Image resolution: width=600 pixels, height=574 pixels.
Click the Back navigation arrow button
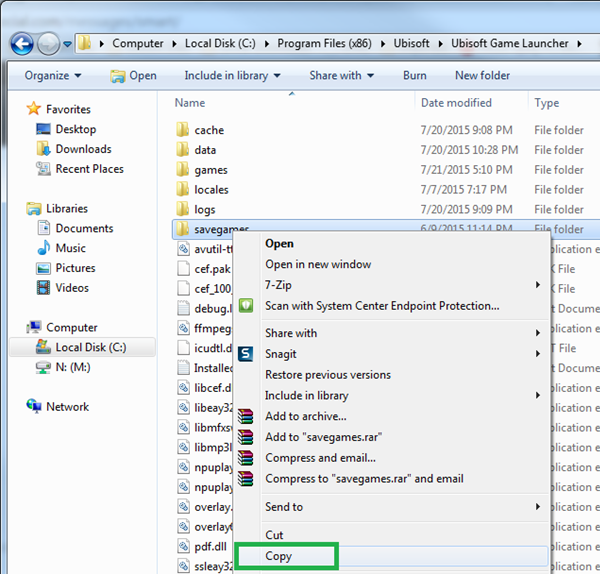[x=22, y=44]
